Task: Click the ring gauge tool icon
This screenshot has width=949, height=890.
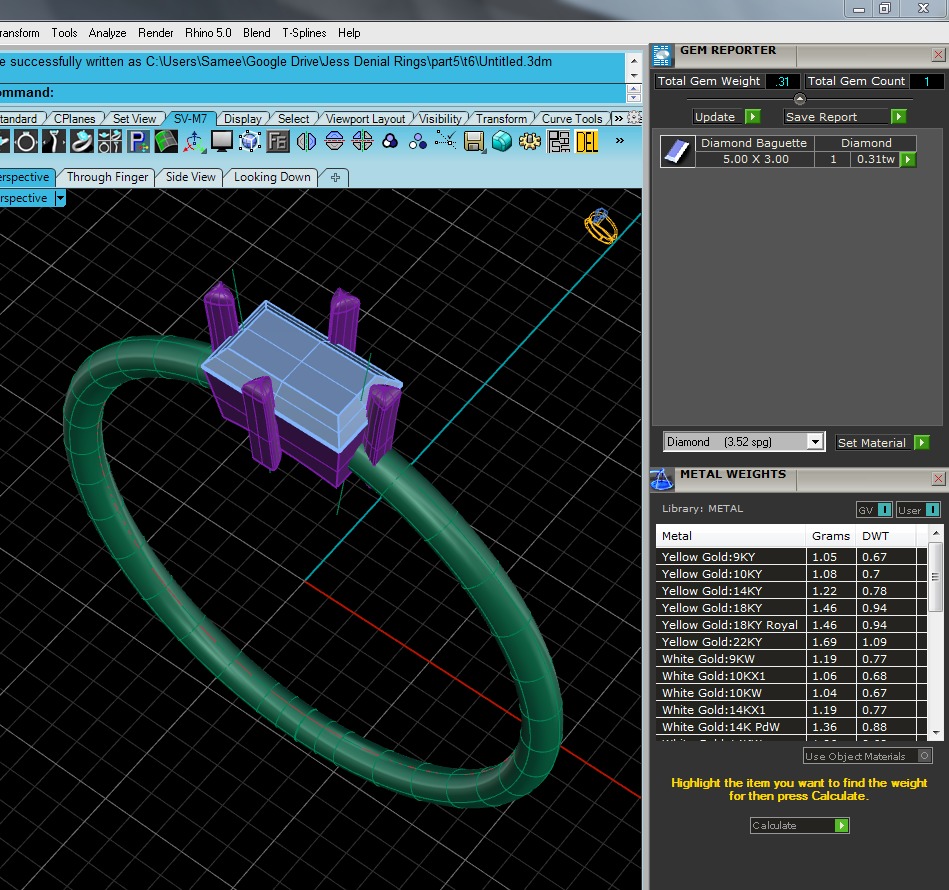Action: (x=25, y=142)
